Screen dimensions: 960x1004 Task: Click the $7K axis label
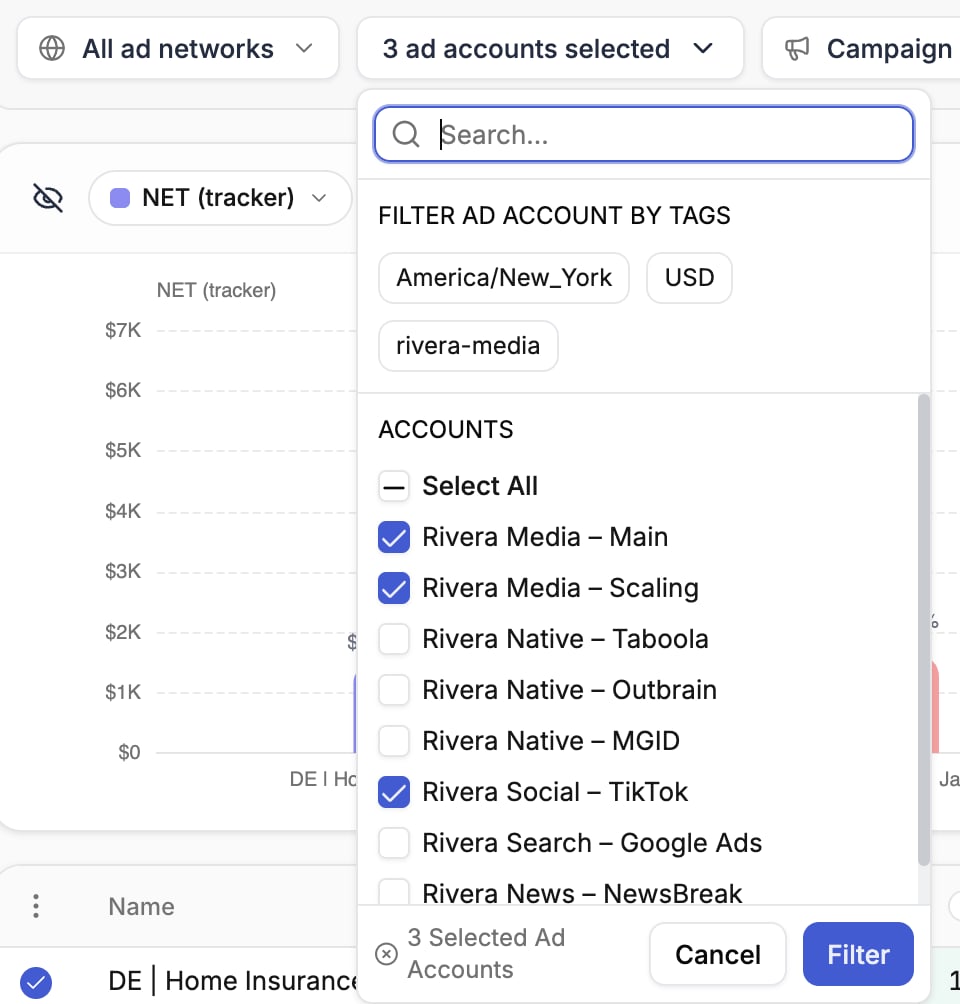123,330
